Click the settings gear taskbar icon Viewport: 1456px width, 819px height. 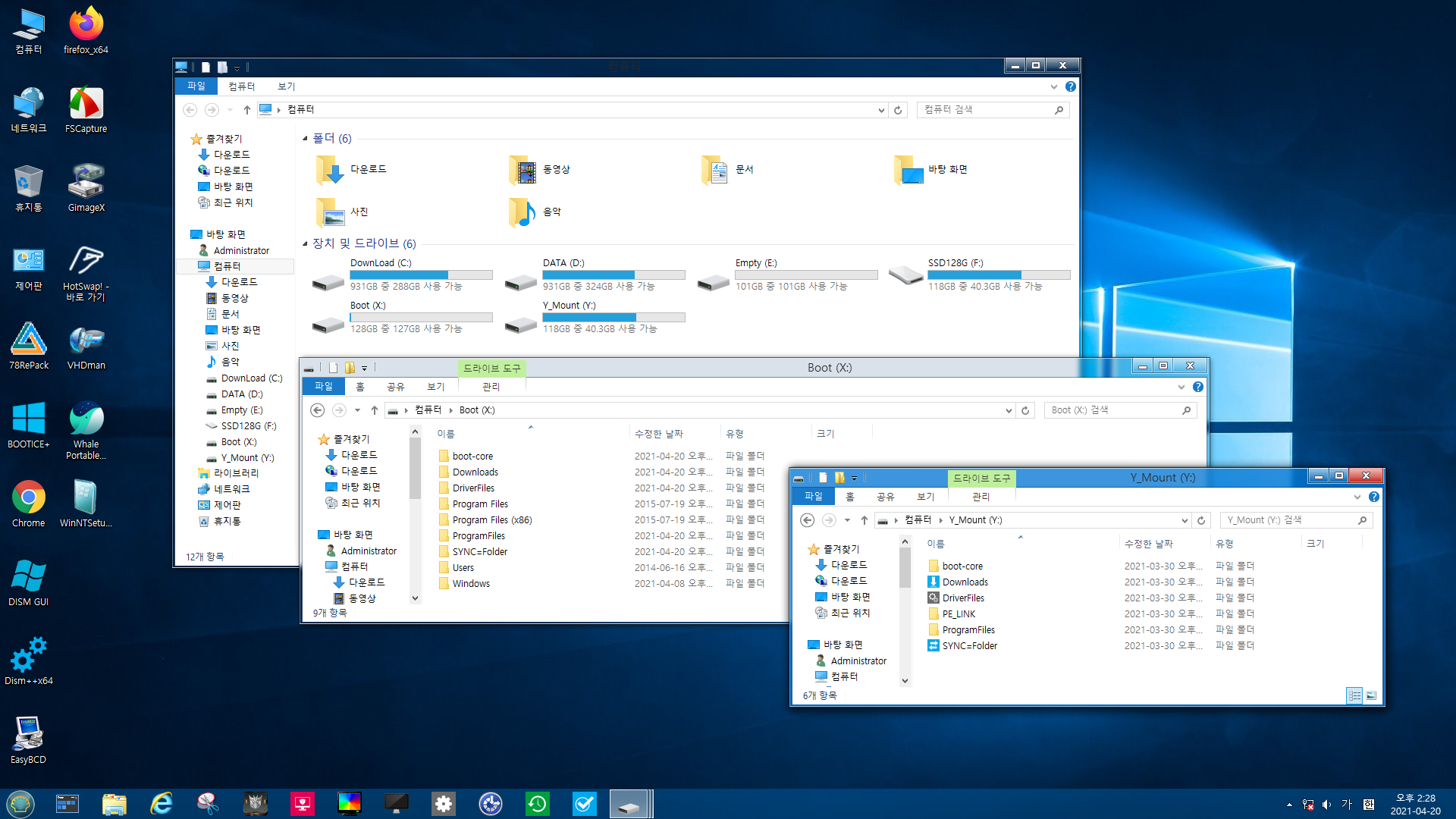pos(444,804)
